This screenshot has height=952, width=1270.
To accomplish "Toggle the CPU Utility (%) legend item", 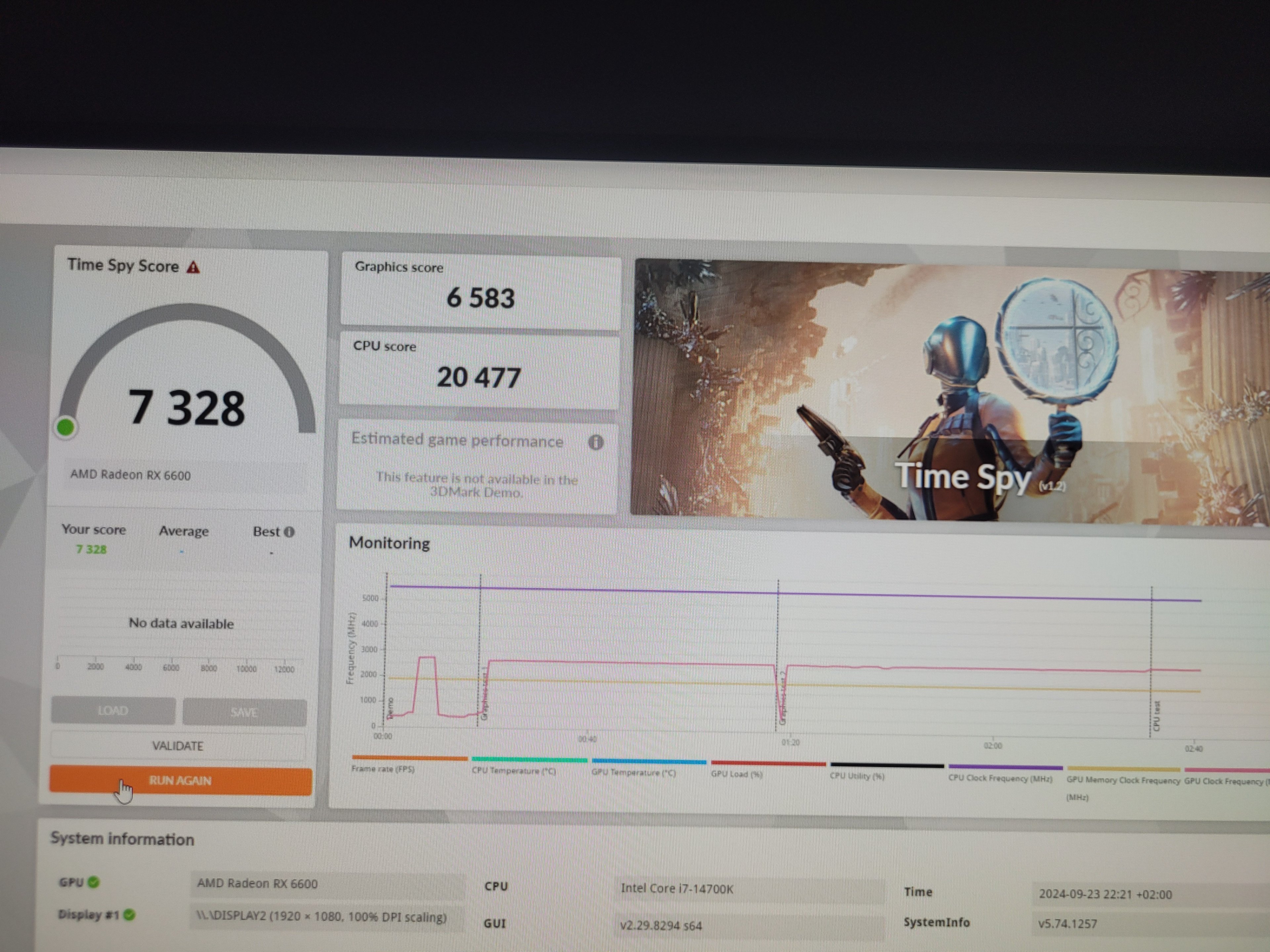I will [x=886, y=771].
